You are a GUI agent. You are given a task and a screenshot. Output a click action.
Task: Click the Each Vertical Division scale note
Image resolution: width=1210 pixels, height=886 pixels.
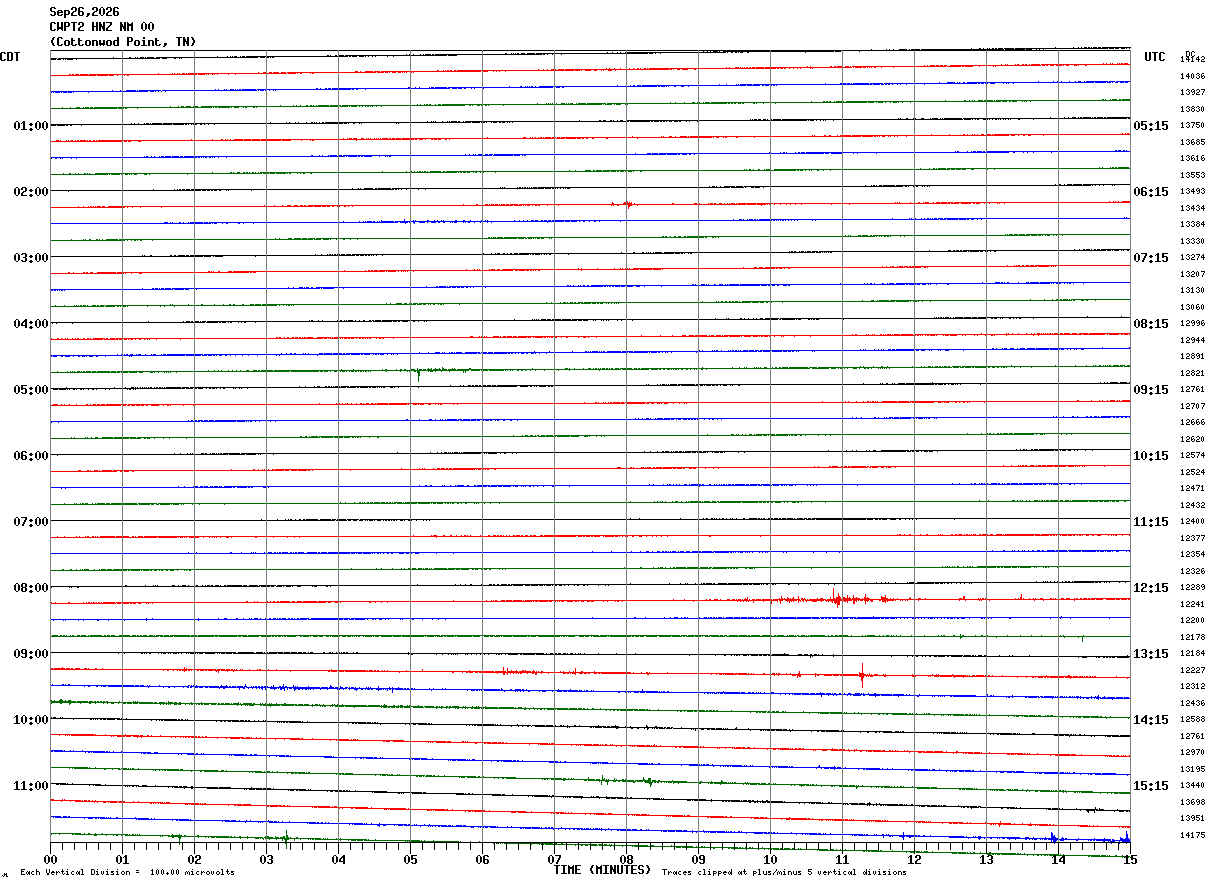127,872
